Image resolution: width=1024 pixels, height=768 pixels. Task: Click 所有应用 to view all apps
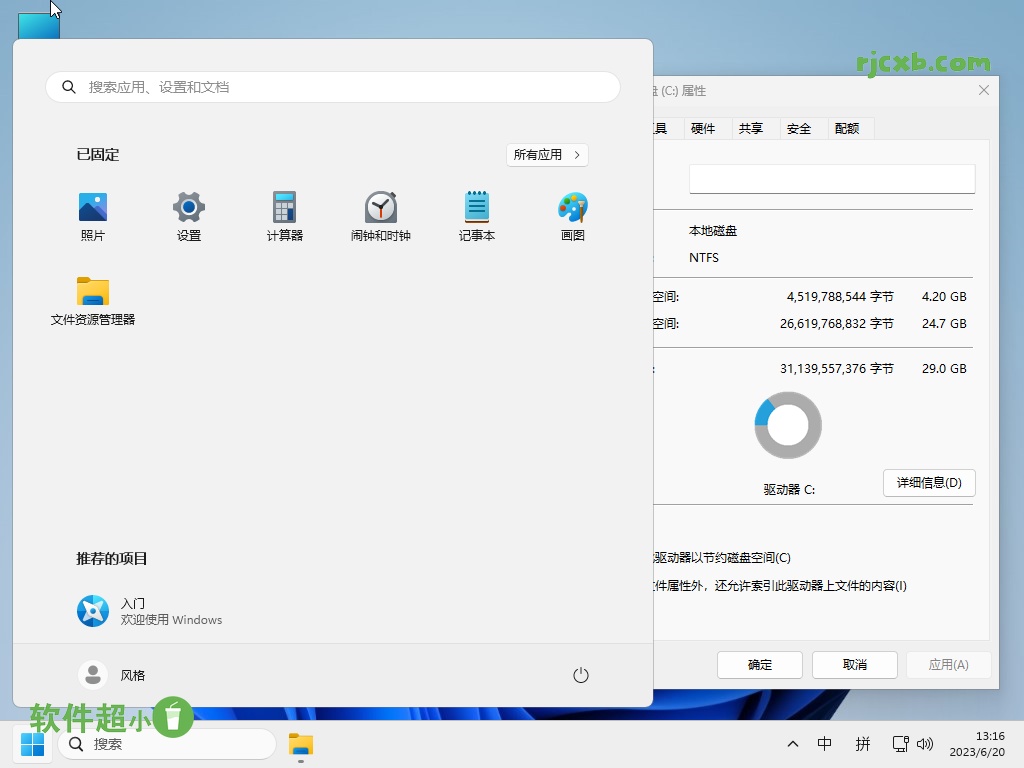[547, 155]
